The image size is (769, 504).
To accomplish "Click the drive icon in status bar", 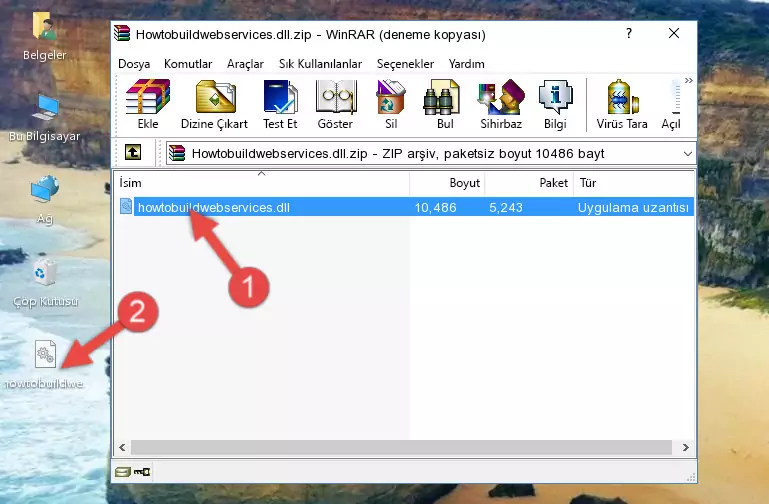I will (123, 472).
